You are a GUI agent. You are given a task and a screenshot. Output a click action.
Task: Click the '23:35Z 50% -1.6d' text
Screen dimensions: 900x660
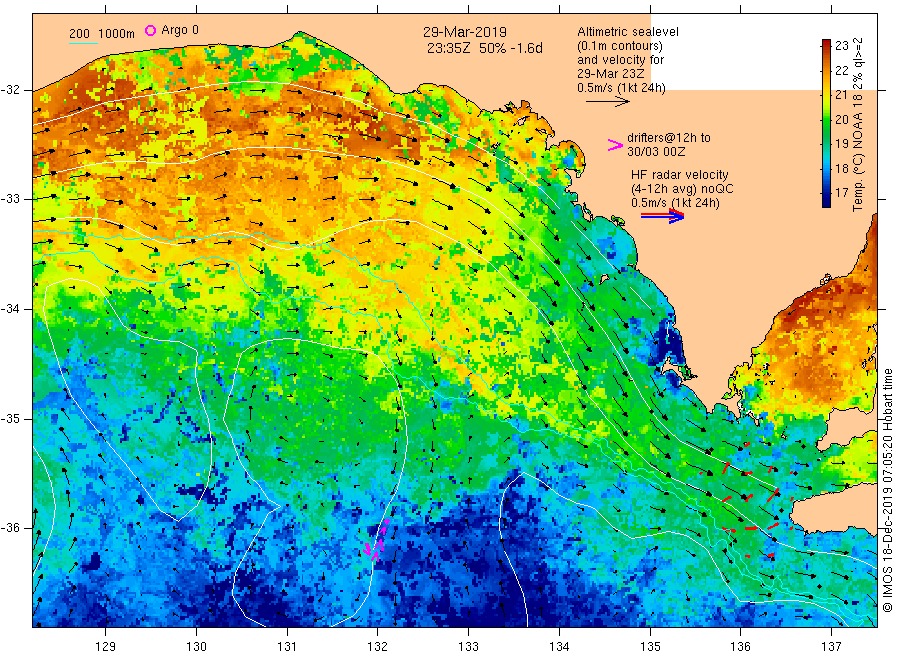tap(484, 48)
